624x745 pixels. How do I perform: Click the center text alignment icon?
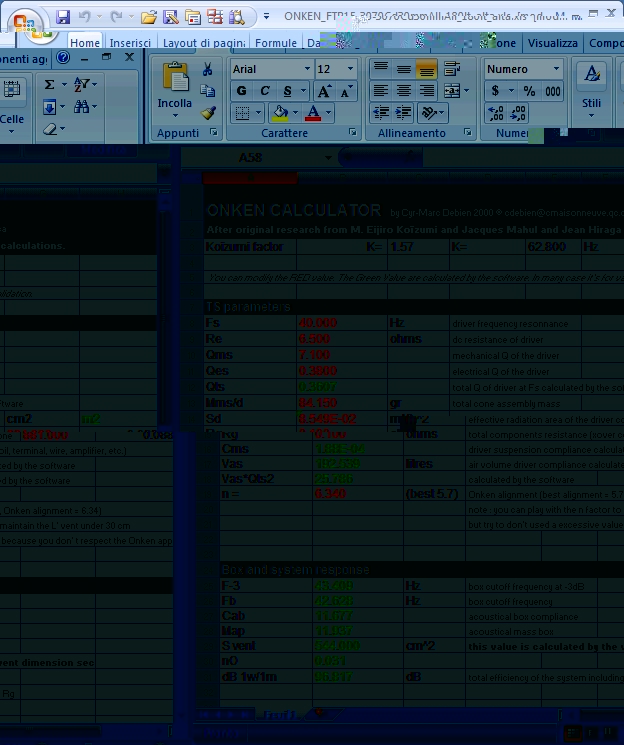coord(404,91)
